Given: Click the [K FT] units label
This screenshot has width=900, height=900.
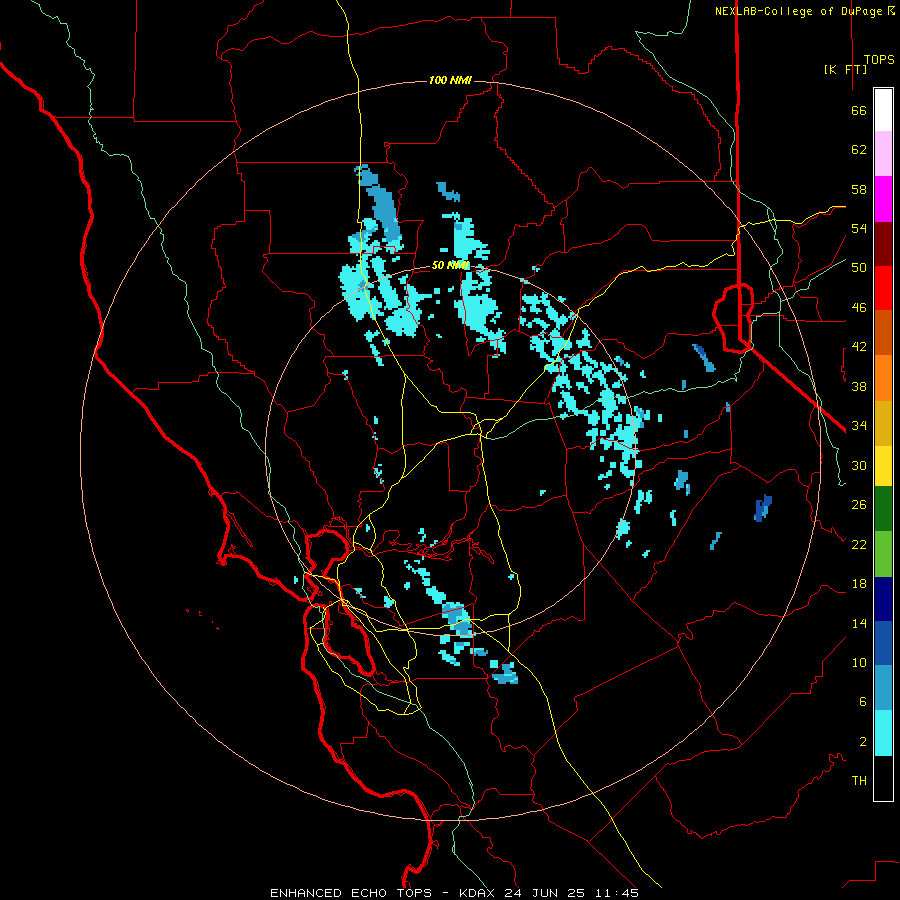Looking at the screenshot, I should (x=845, y=69).
